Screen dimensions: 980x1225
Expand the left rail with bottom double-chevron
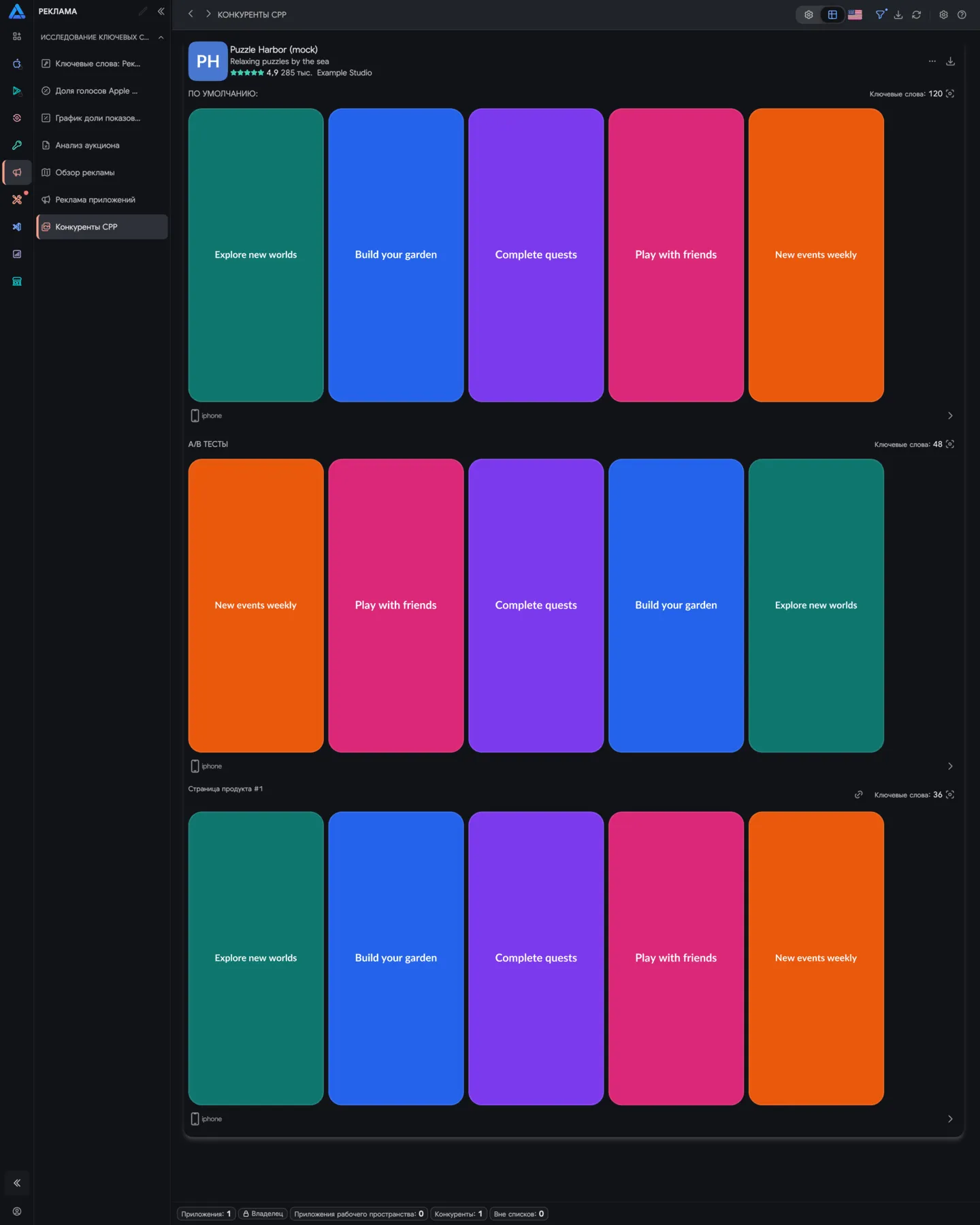(17, 1183)
